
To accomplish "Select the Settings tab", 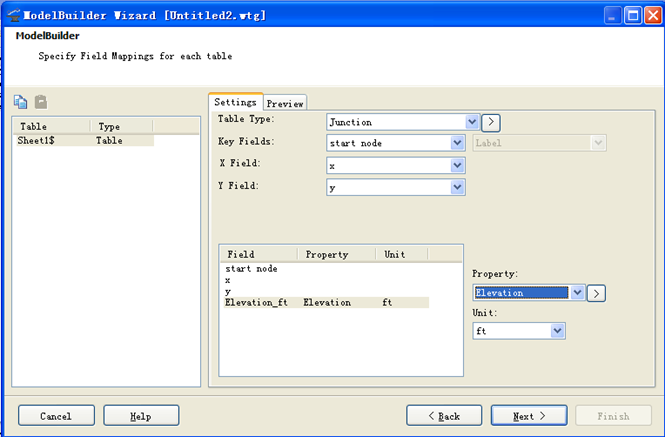I will pos(236,102).
